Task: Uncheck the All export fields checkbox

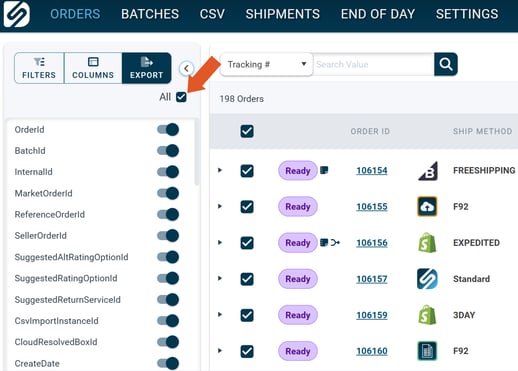Action: tap(181, 97)
